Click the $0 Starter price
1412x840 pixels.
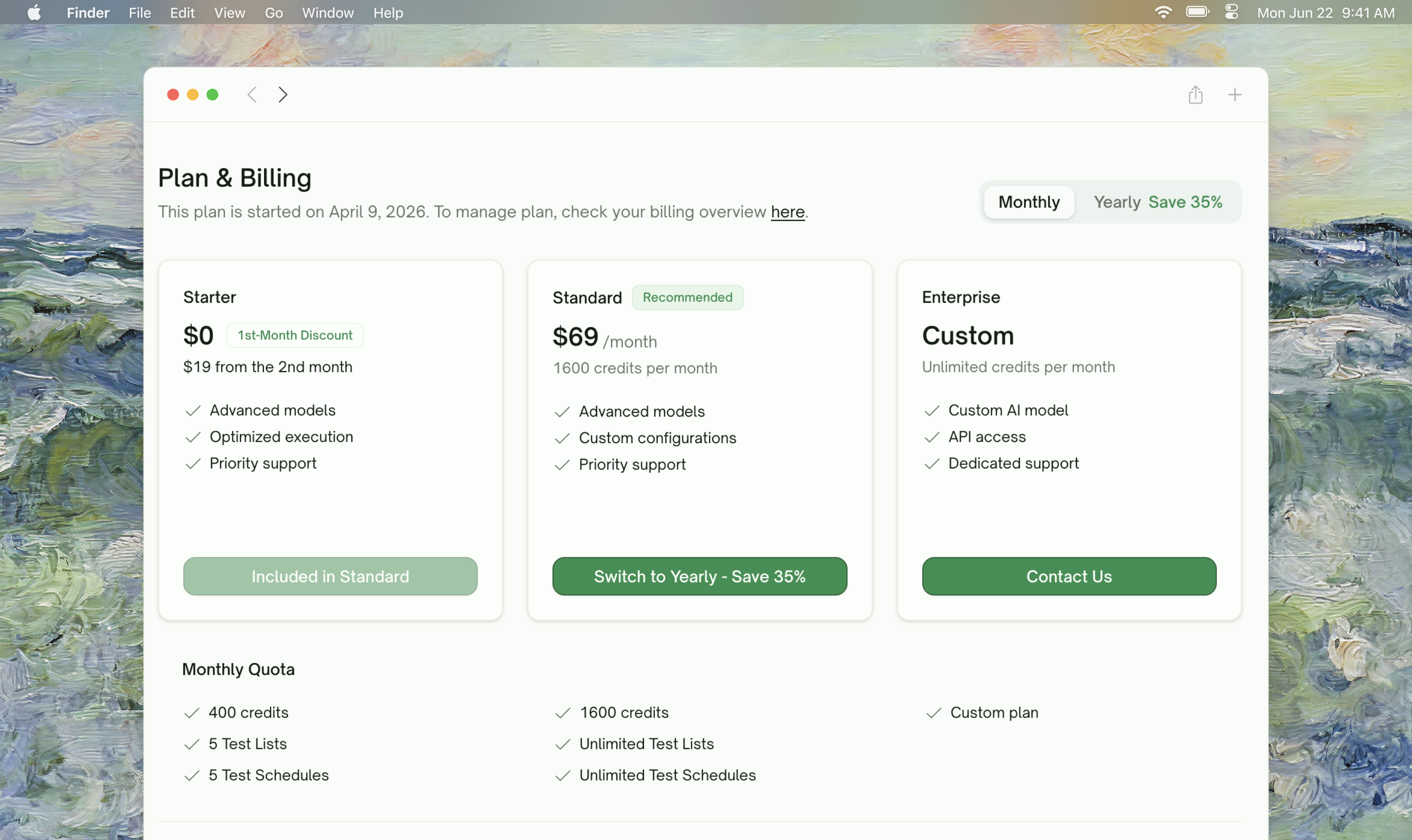pos(198,336)
